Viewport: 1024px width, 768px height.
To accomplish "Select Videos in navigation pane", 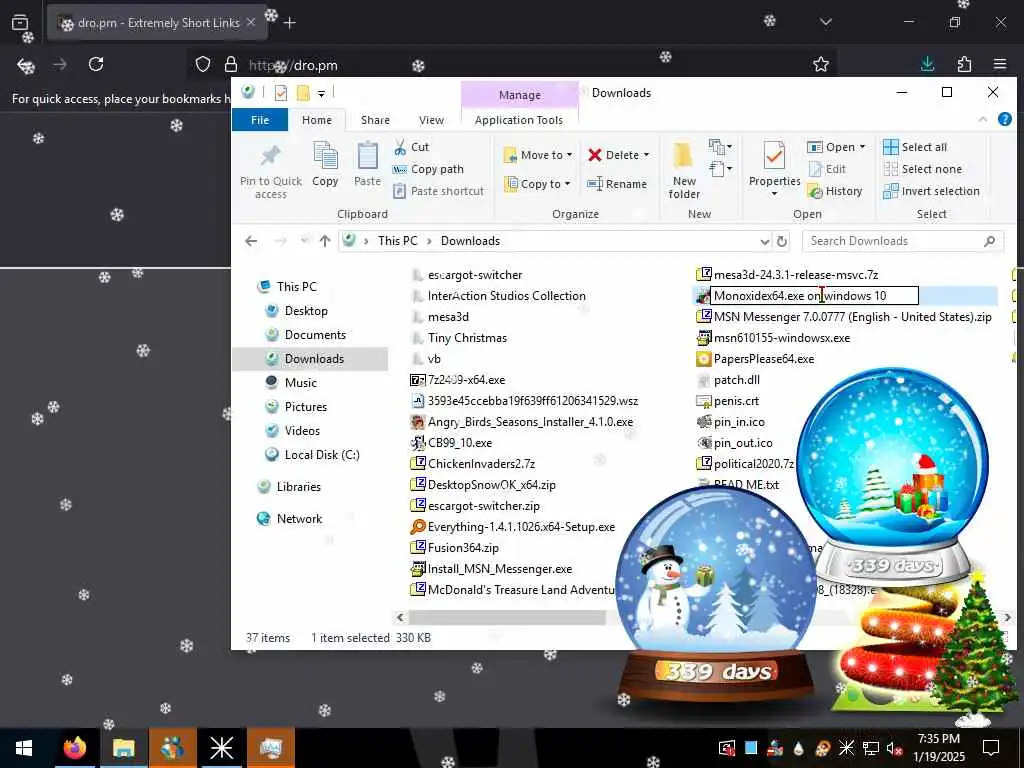I will pos(302,431).
